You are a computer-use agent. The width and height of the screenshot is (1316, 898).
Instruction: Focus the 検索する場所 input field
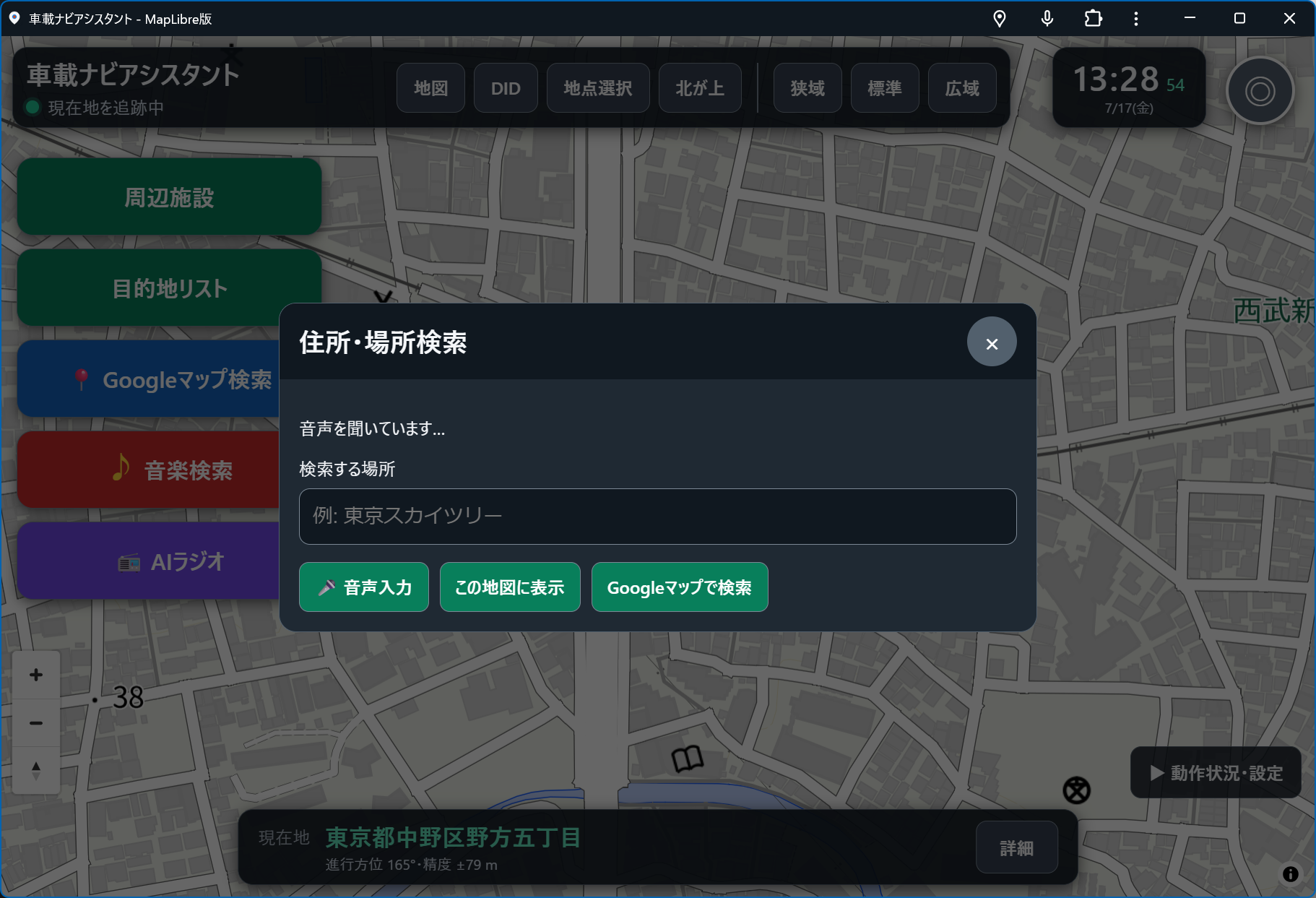click(658, 517)
